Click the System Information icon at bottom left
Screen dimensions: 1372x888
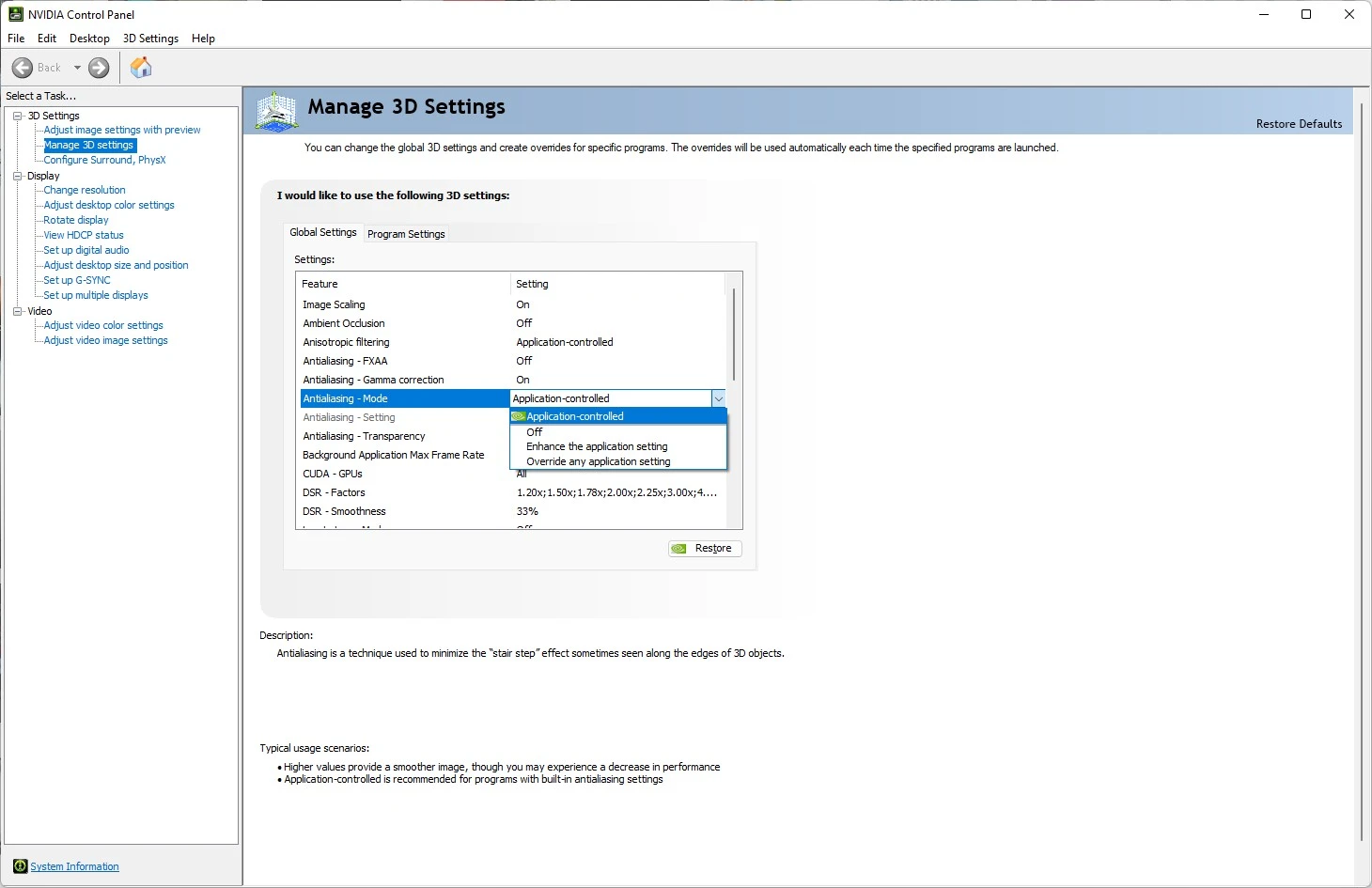point(21,865)
